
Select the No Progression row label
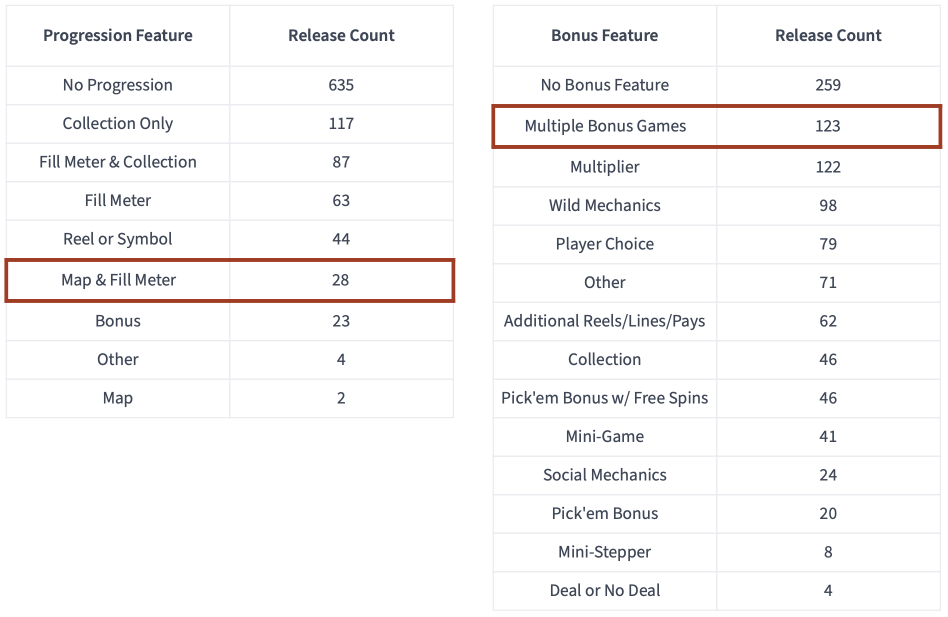coord(118,85)
